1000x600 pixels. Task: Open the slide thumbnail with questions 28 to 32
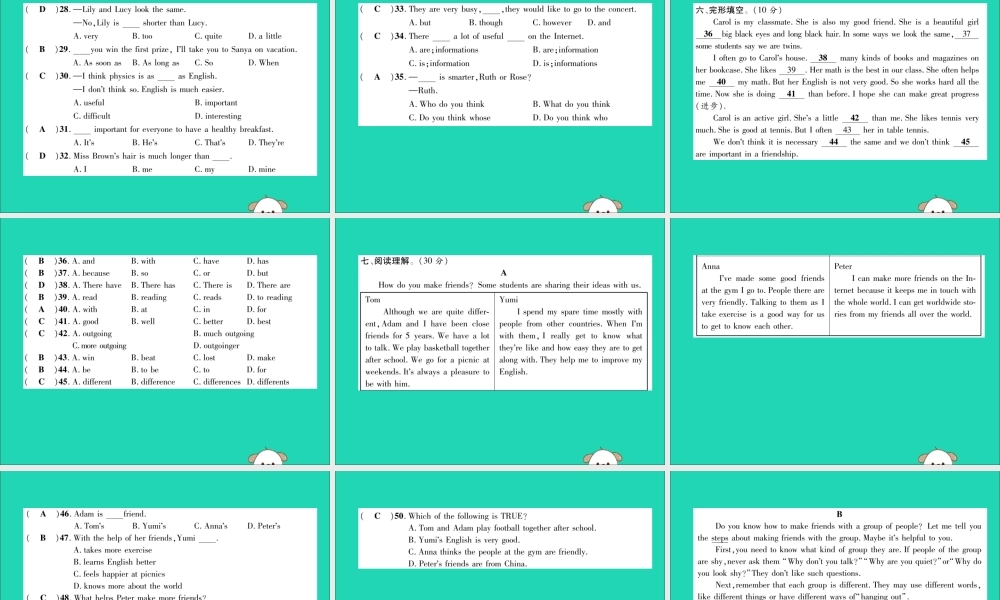(x=165, y=106)
